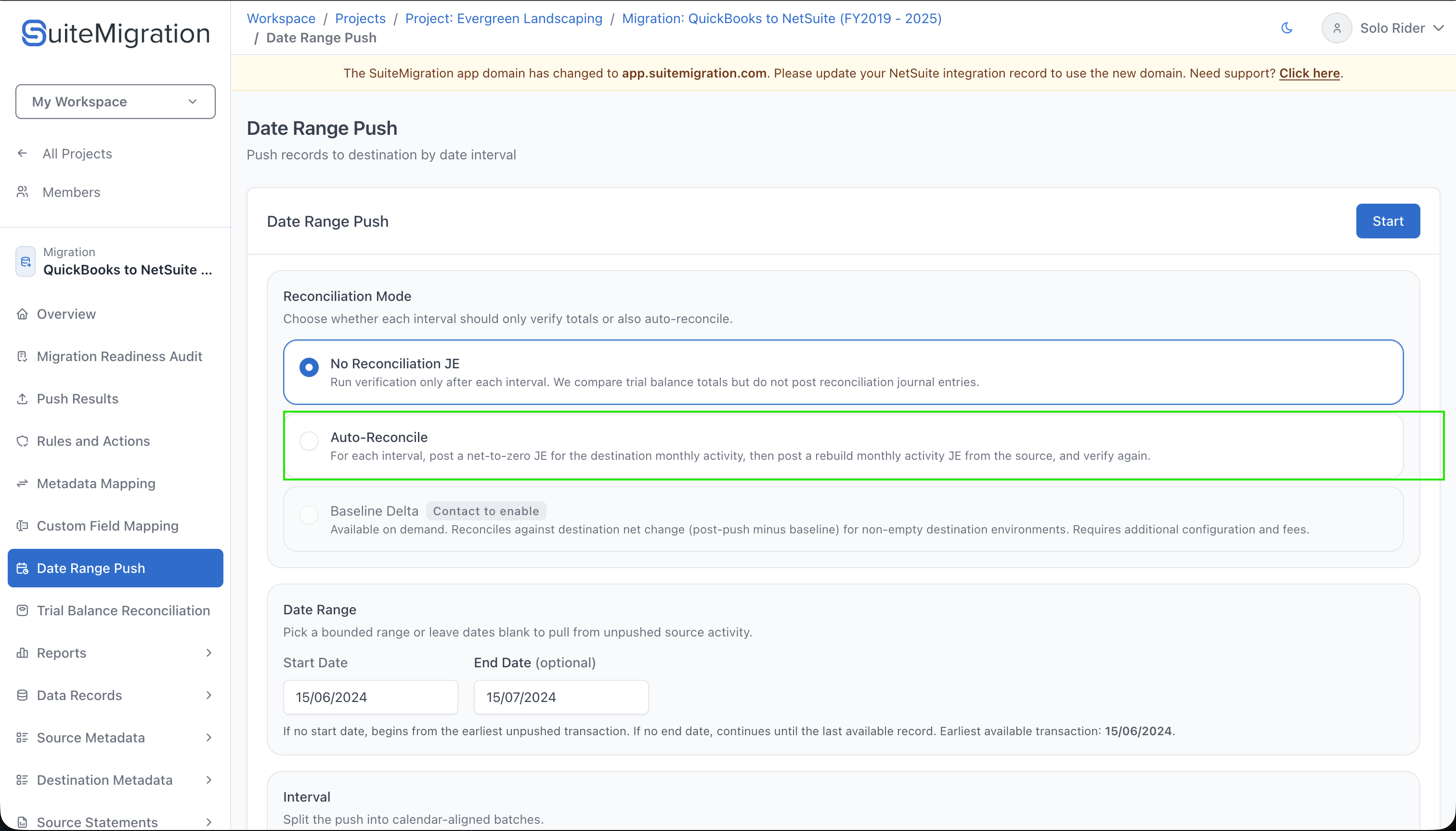Select Baseline Delta radio button
1456x831 pixels.
(x=309, y=514)
